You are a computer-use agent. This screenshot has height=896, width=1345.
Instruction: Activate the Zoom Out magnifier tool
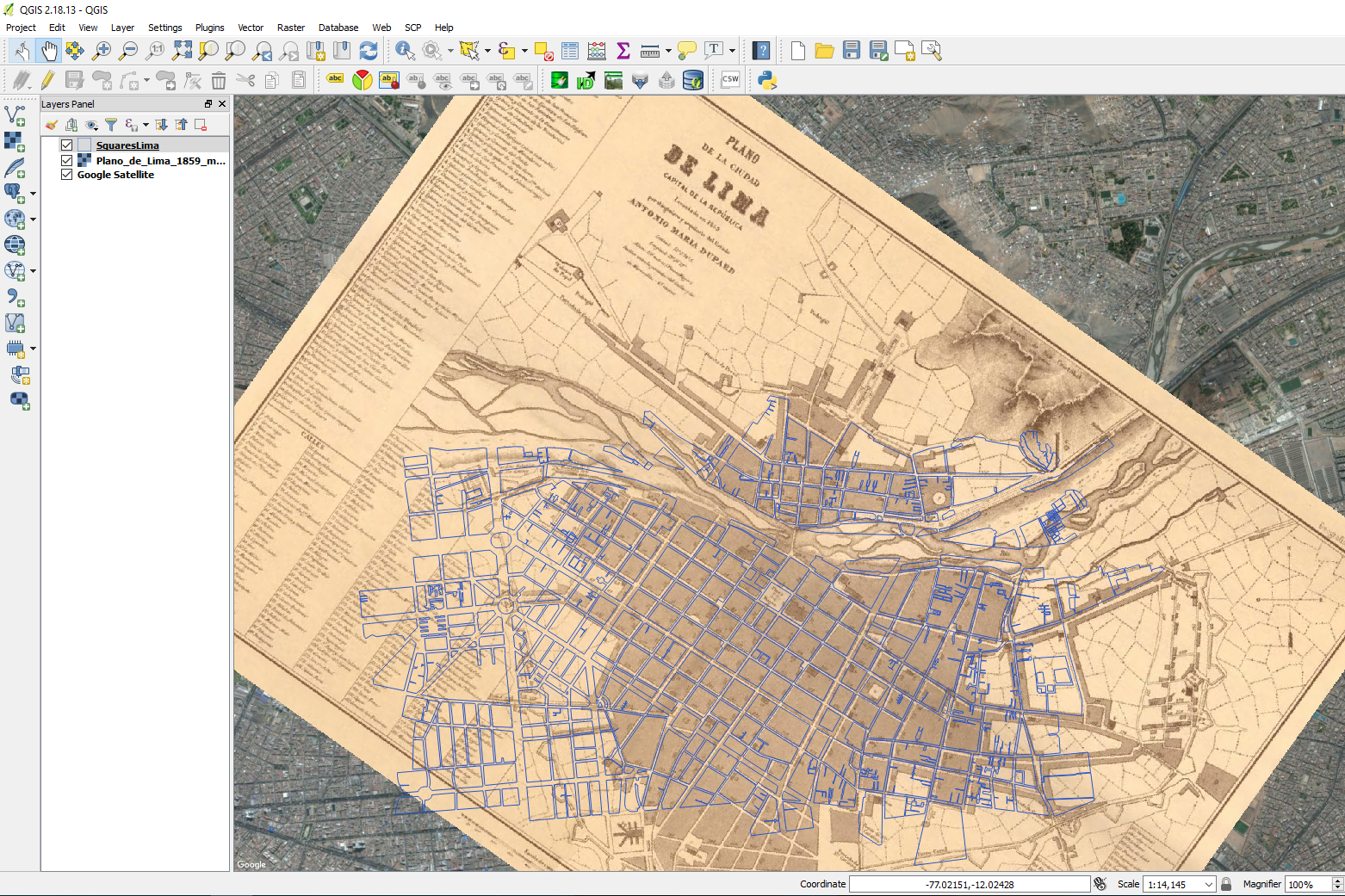pyautogui.click(x=128, y=51)
